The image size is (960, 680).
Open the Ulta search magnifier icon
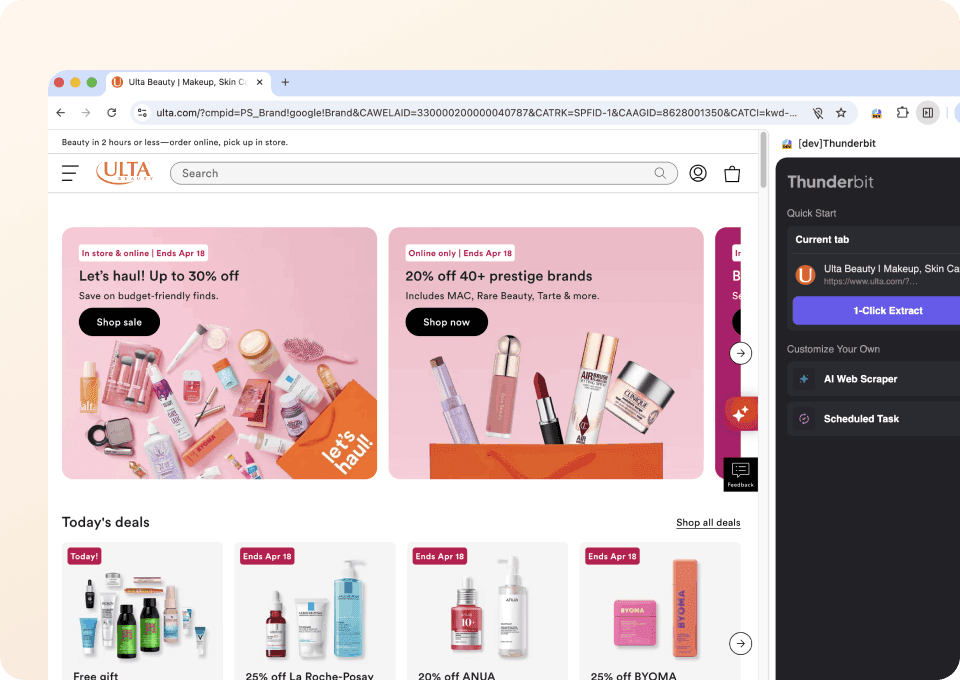(660, 172)
